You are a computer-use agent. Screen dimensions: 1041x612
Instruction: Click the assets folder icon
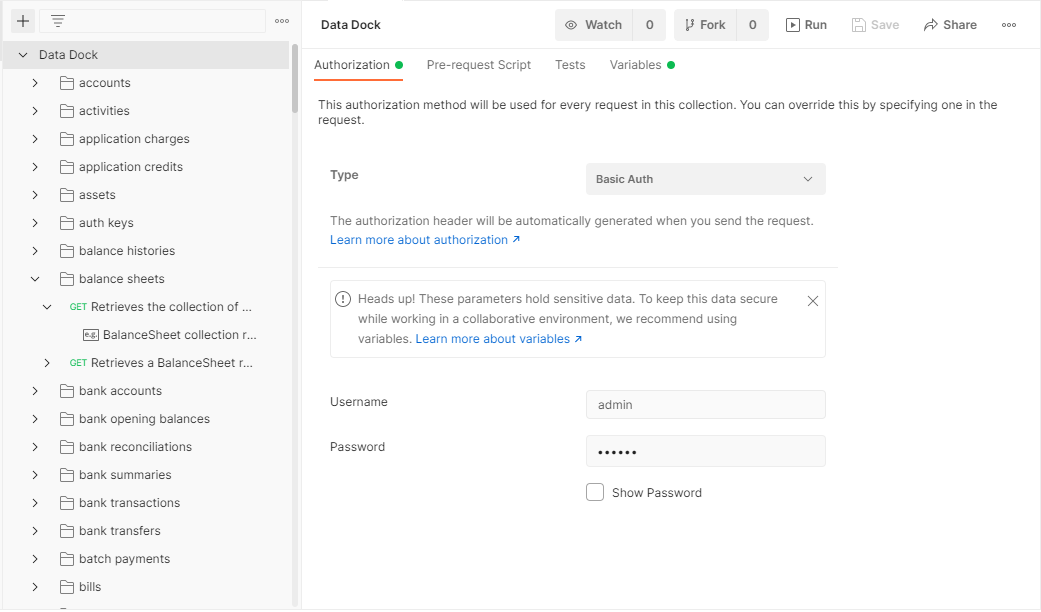[66, 195]
